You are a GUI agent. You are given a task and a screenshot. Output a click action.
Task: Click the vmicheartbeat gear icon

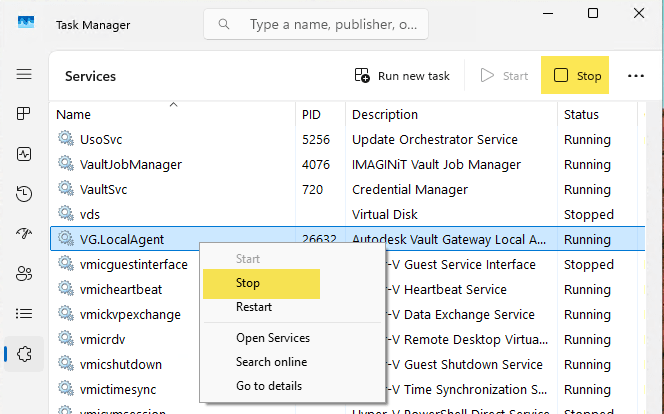click(66, 288)
